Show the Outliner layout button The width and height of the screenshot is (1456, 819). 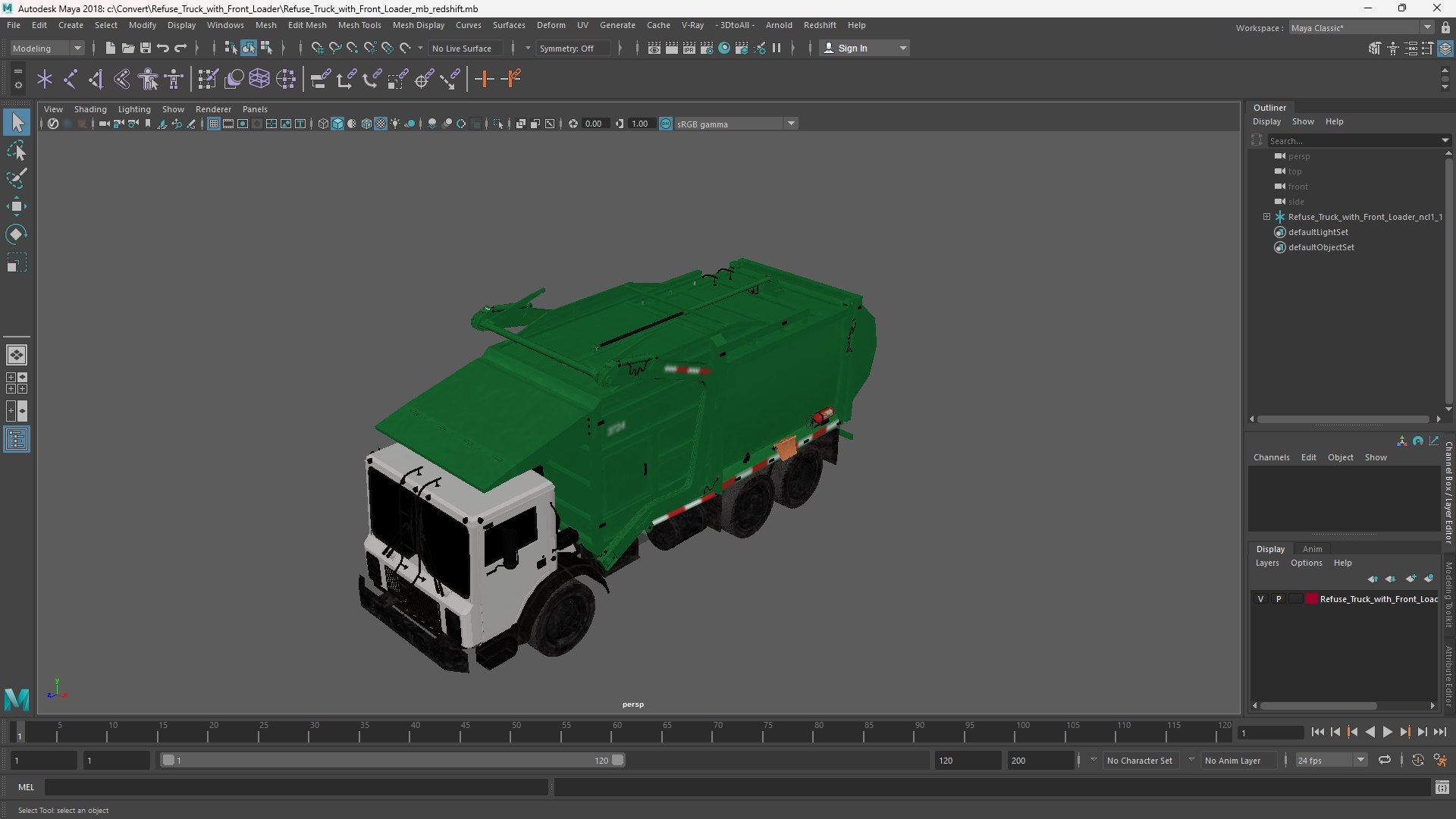pyautogui.click(x=17, y=440)
